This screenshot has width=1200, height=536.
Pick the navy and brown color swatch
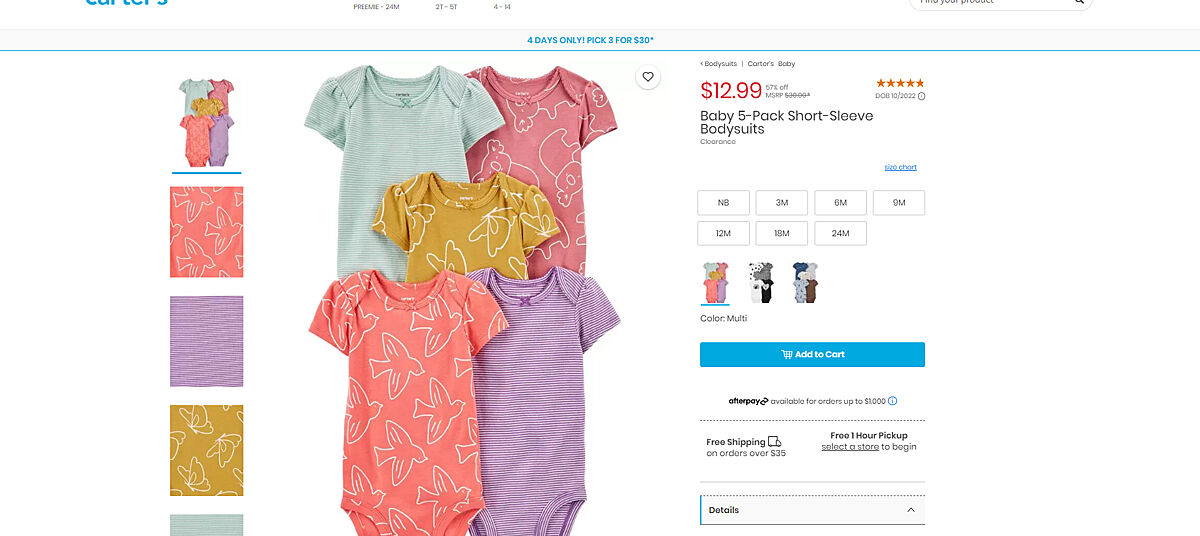tap(805, 282)
